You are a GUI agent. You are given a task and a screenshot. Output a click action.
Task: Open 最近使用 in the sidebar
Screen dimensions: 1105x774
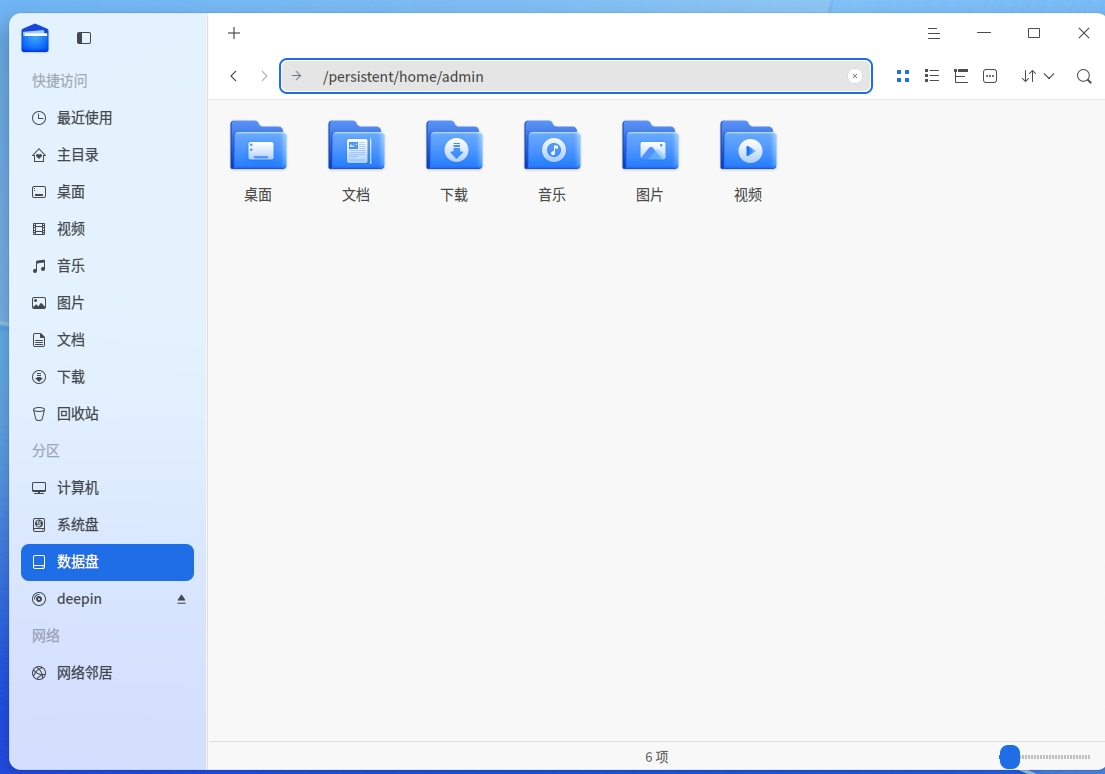[107, 118]
